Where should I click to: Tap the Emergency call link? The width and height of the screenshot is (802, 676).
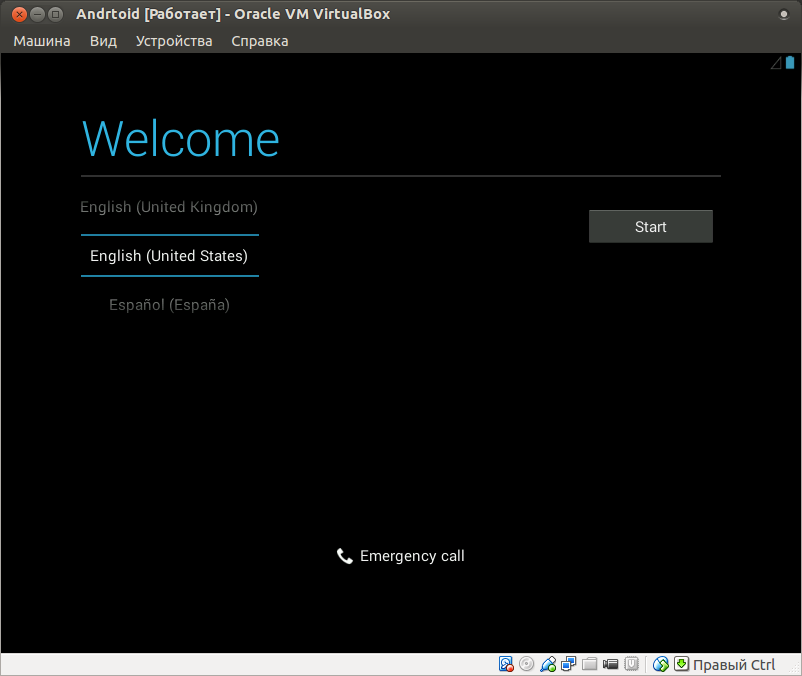coord(400,556)
